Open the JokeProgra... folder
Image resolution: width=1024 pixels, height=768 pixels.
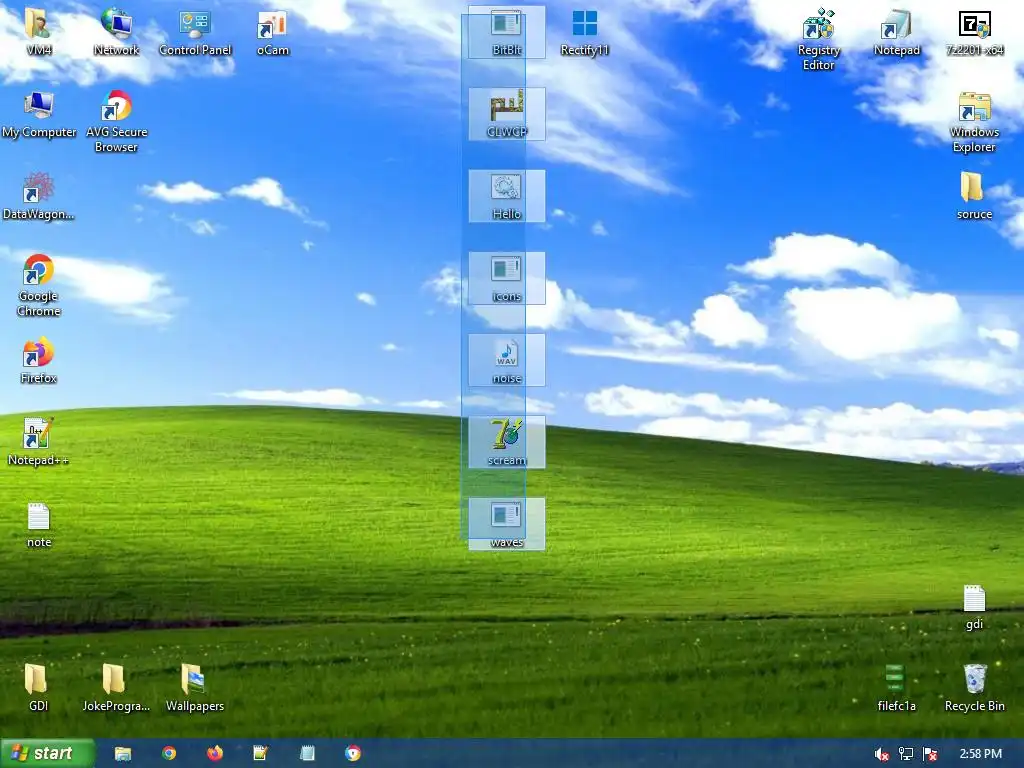tap(116, 688)
